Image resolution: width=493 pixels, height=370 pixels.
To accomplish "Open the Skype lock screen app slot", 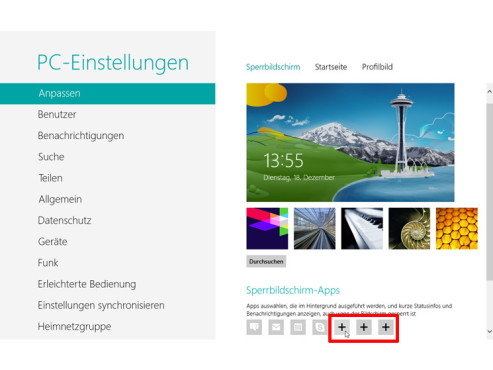I will (x=320, y=327).
